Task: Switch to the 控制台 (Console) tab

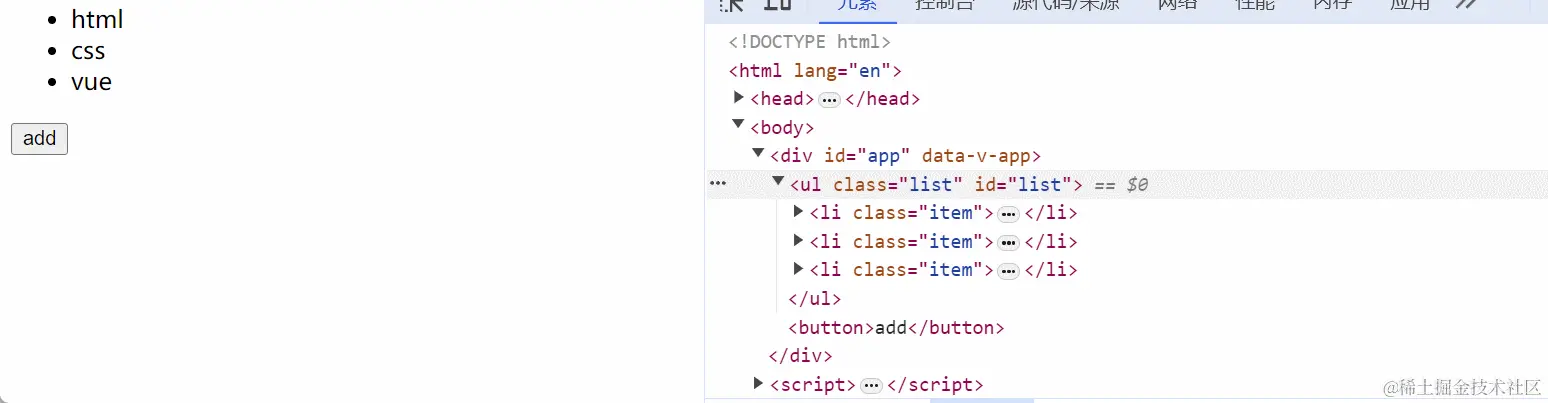Action: [x=945, y=5]
